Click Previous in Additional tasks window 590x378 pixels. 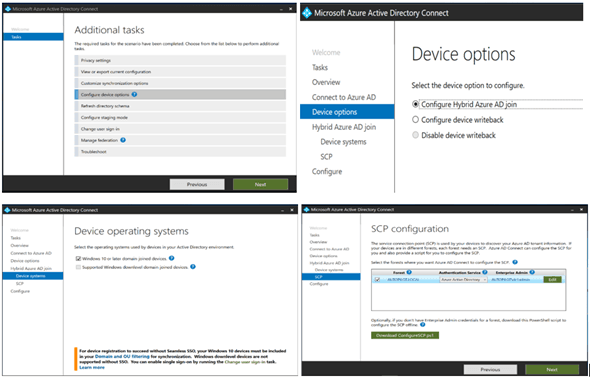(197, 184)
